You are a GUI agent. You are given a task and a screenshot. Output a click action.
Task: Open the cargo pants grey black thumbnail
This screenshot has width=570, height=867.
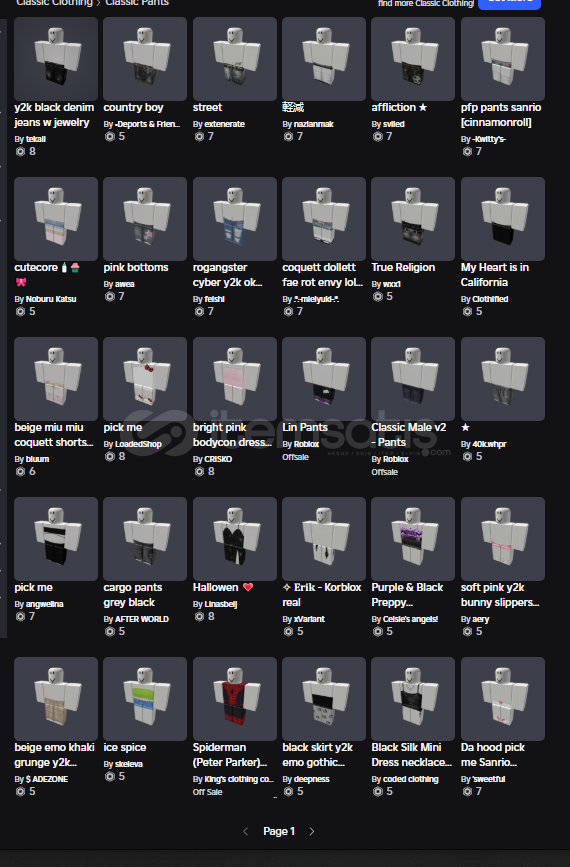pos(145,539)
